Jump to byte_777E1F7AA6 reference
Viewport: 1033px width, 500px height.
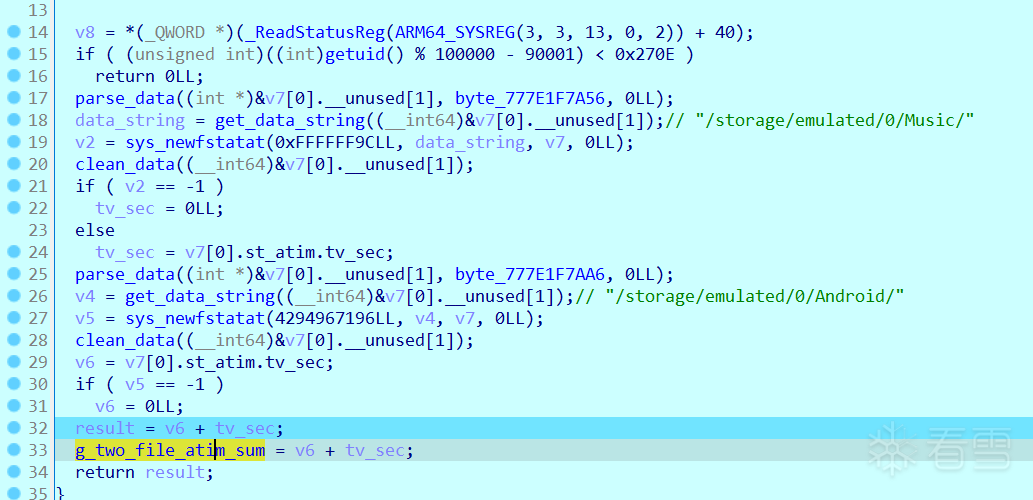[x=539, y=274]
